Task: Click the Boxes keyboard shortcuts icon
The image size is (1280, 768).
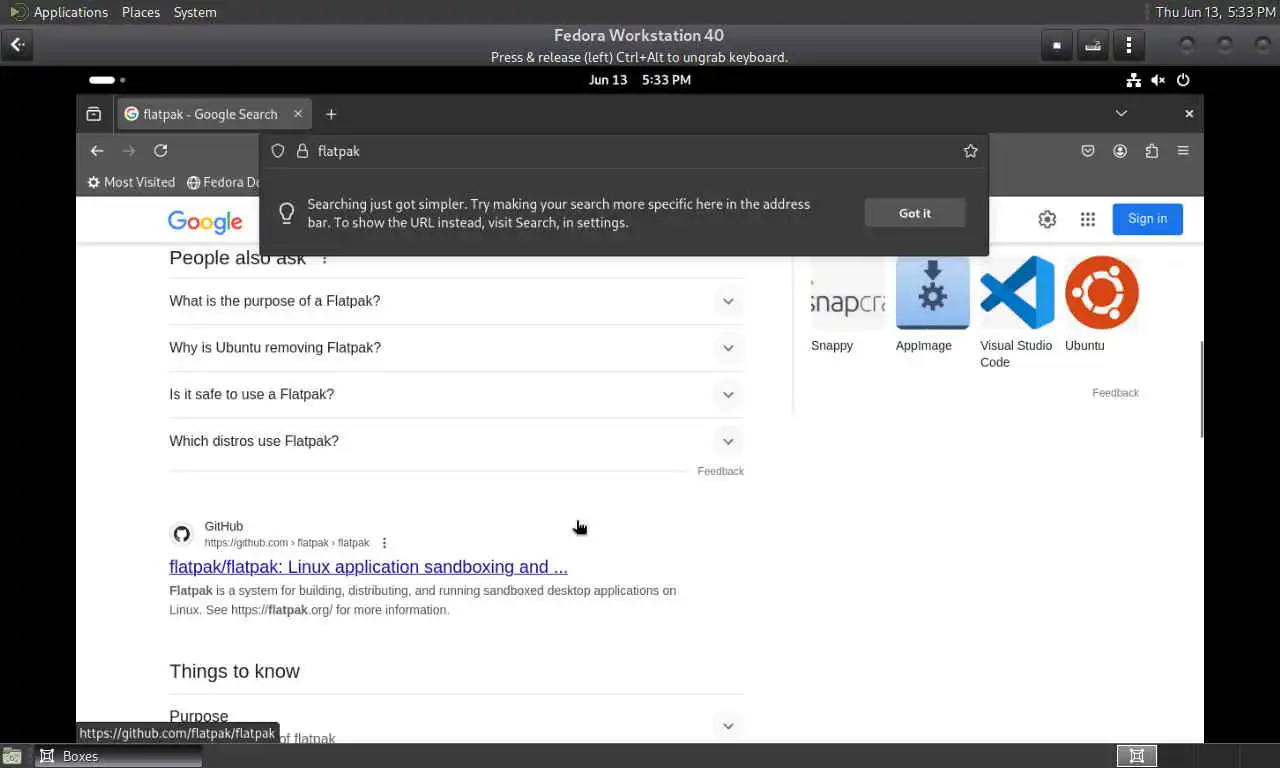Action: [1093, 45]
